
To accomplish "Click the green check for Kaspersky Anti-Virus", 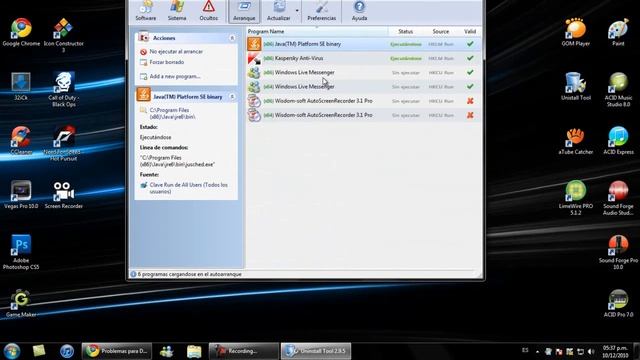I will click(470, 58).
